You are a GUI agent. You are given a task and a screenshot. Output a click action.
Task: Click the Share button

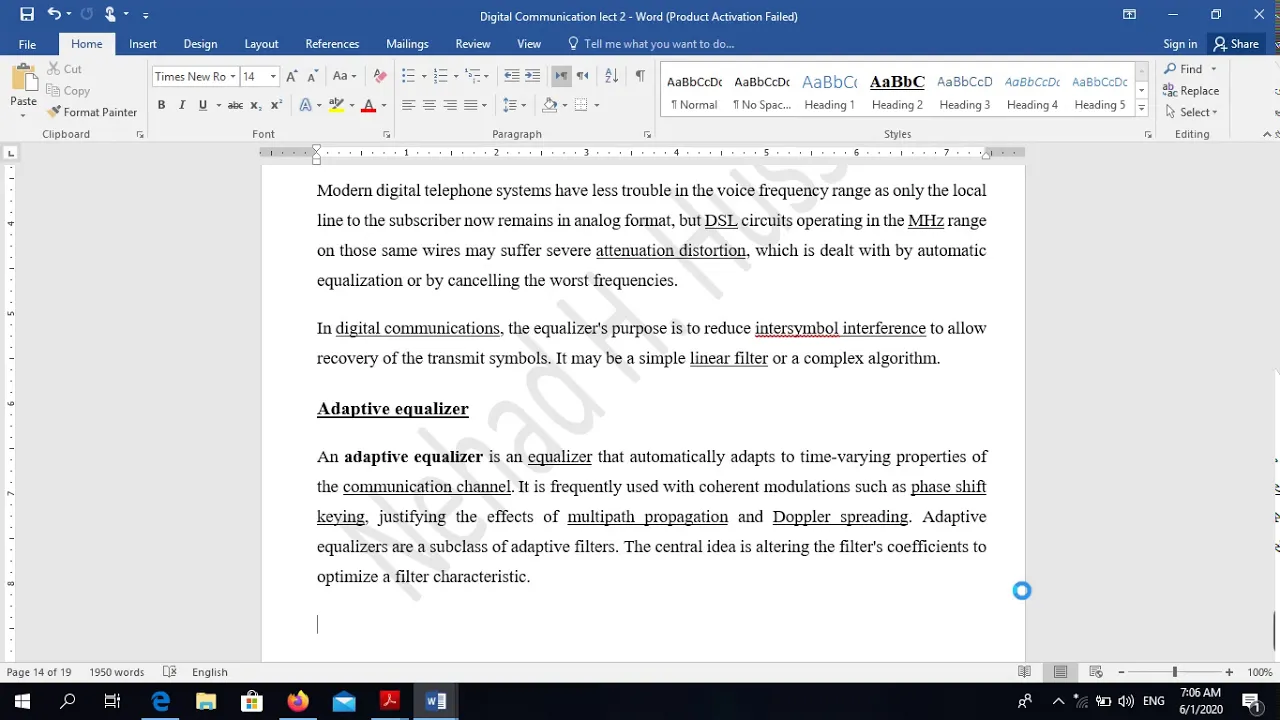point(1236,44)
